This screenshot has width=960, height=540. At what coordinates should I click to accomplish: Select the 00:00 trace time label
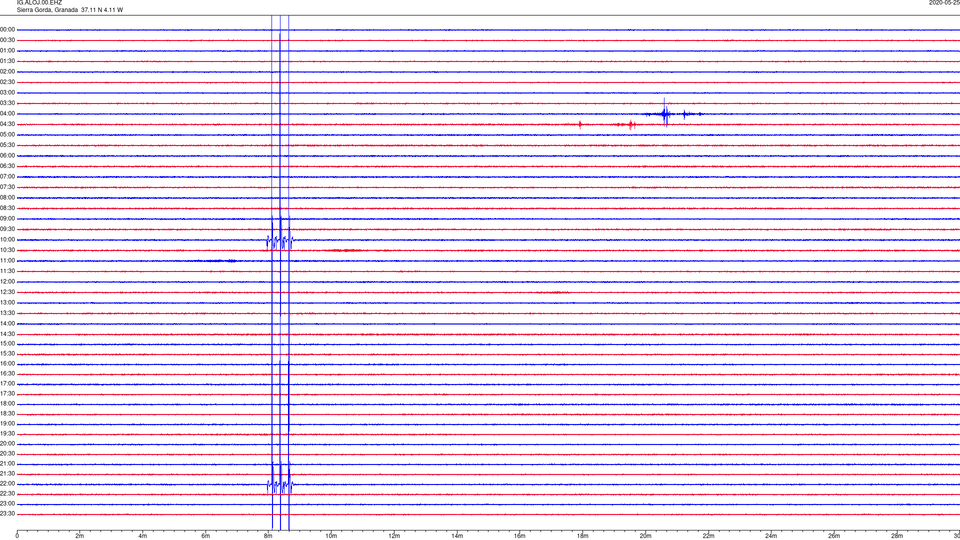point(7,29)
